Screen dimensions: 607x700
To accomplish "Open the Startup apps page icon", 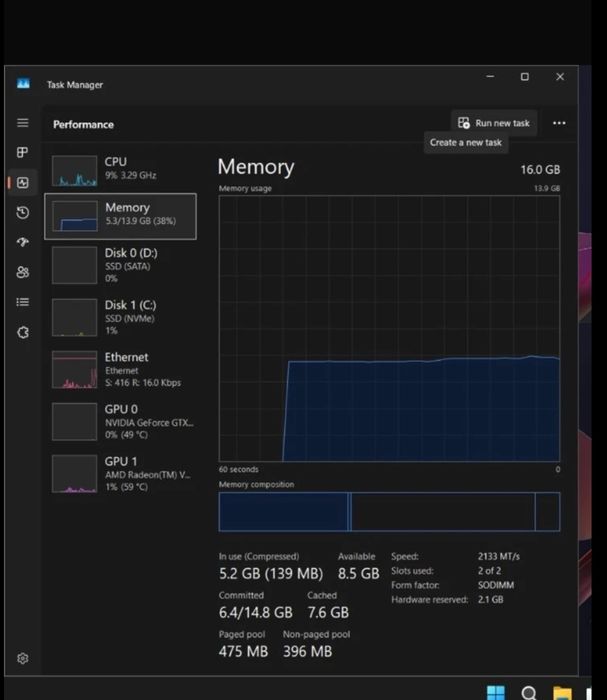I will click(x=23, y=242).
